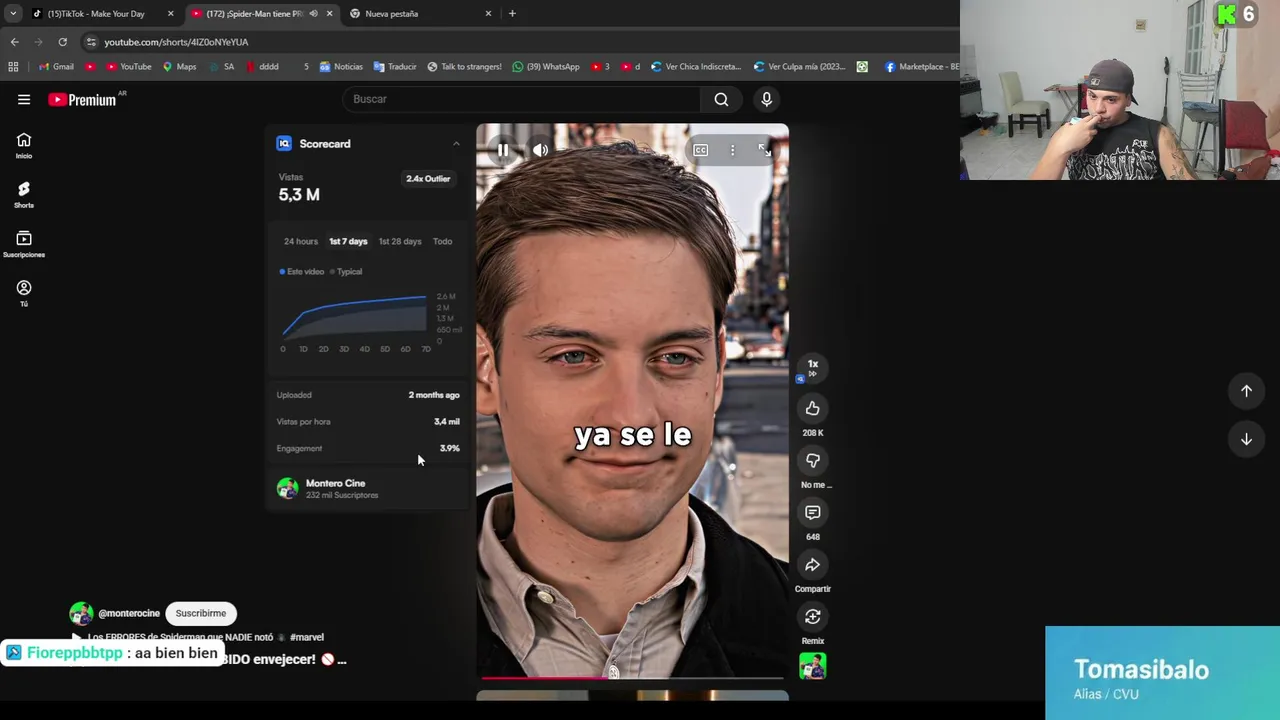Open the channel sound thumbnail below Remix
Screen dimensions: 1280x720
point(812,666)
